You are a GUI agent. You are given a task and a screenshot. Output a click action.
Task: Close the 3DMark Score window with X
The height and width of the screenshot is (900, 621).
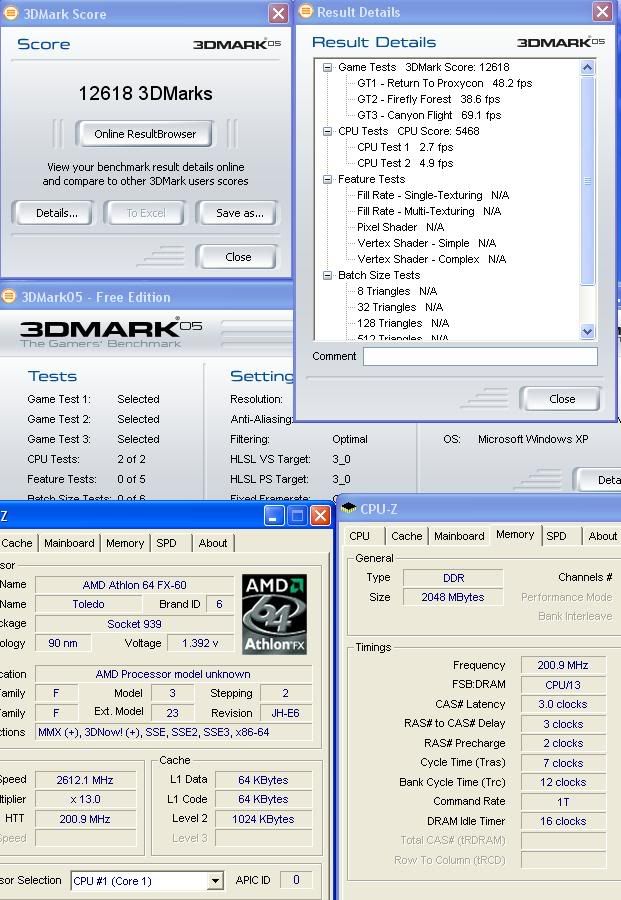tap(278, 13)
